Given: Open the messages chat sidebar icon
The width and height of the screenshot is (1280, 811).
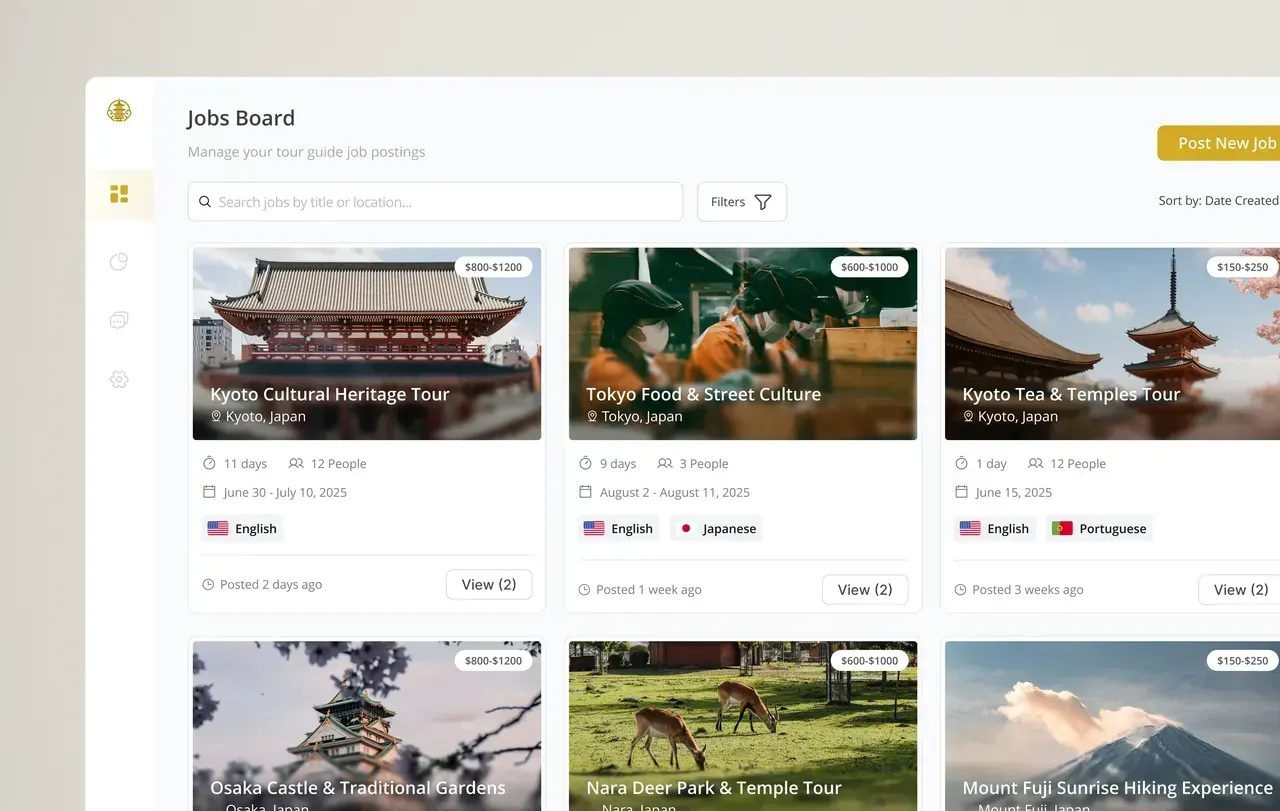Looking at the screenshot, I should [119, 321].
